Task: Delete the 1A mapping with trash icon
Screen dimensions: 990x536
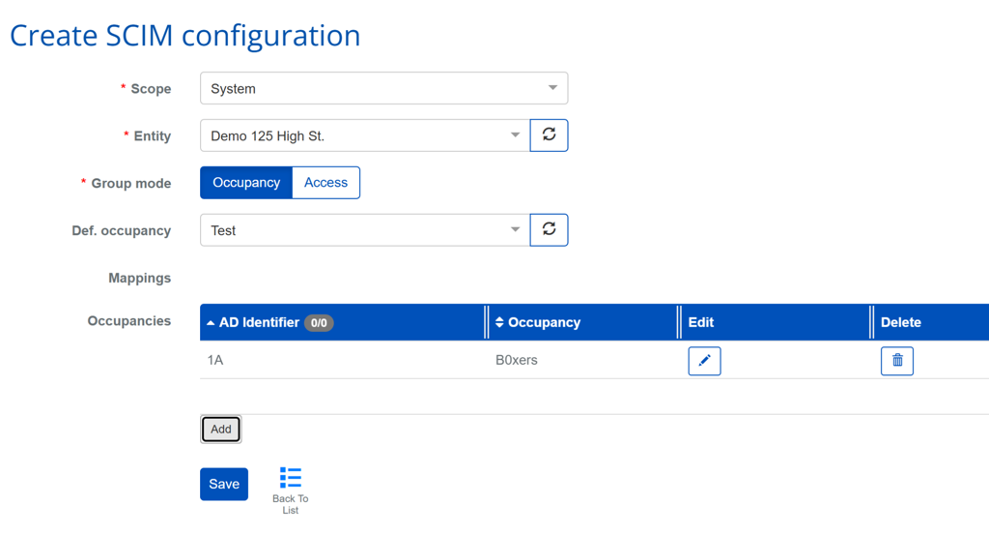Action: [897, 361]
